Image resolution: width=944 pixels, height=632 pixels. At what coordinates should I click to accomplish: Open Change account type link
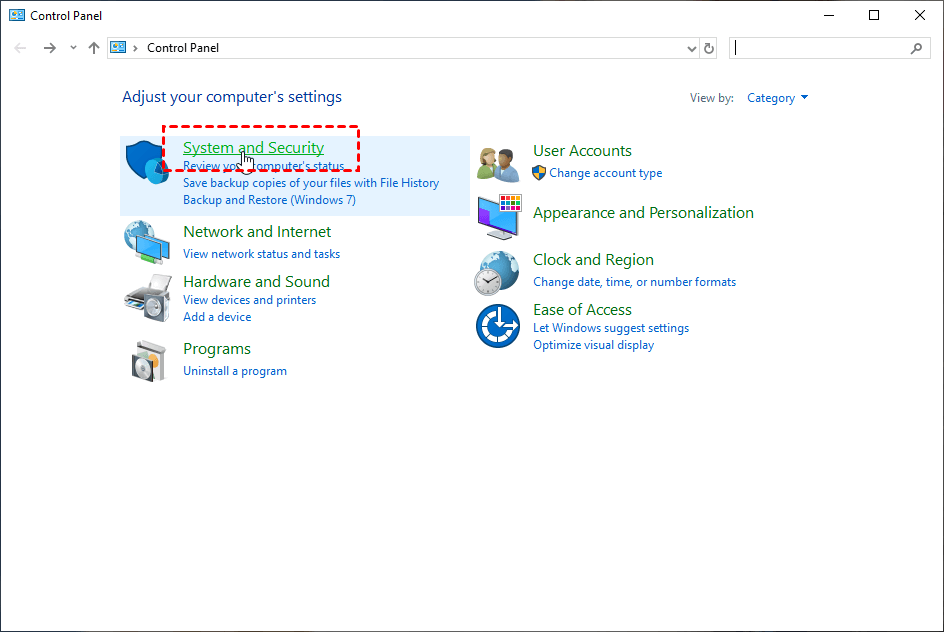pos(605,173)
